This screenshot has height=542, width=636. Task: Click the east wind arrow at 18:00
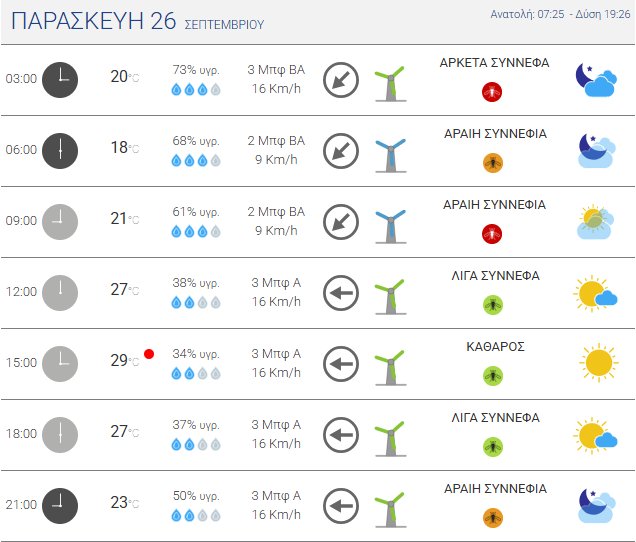341,435
